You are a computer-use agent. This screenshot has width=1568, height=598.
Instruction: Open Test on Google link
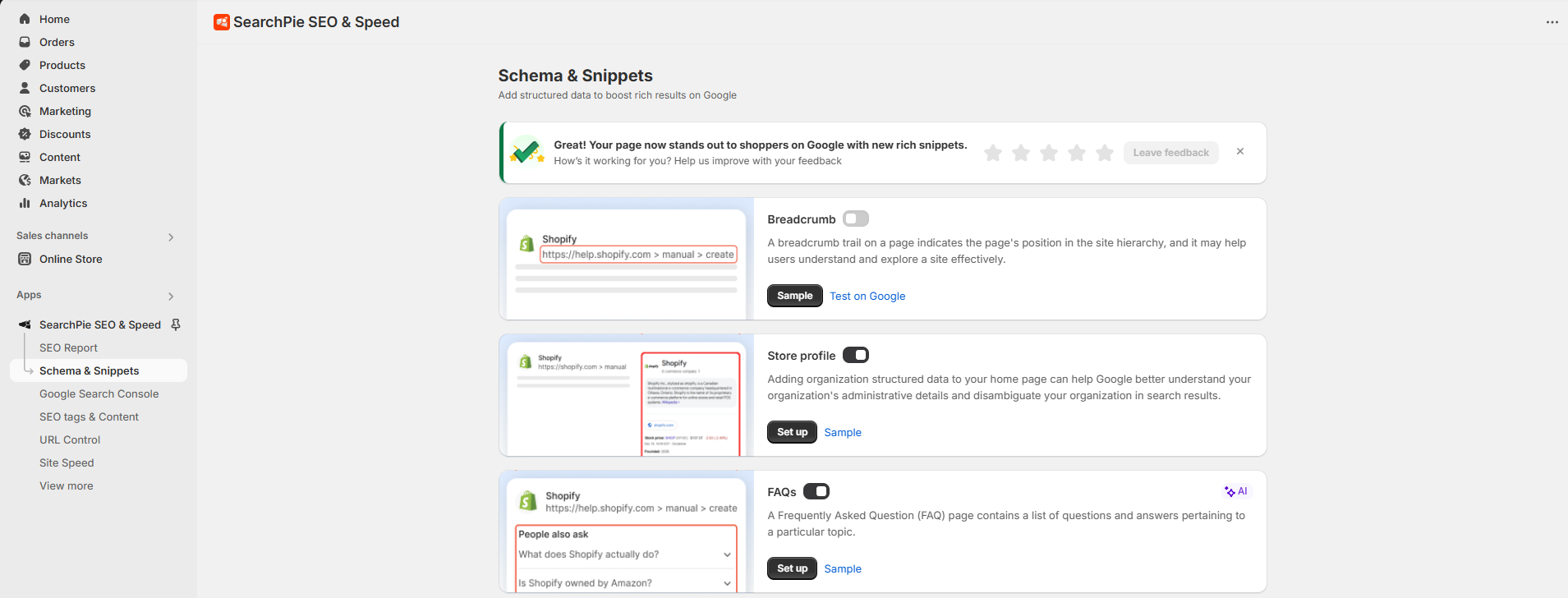[x=867, y=296]
